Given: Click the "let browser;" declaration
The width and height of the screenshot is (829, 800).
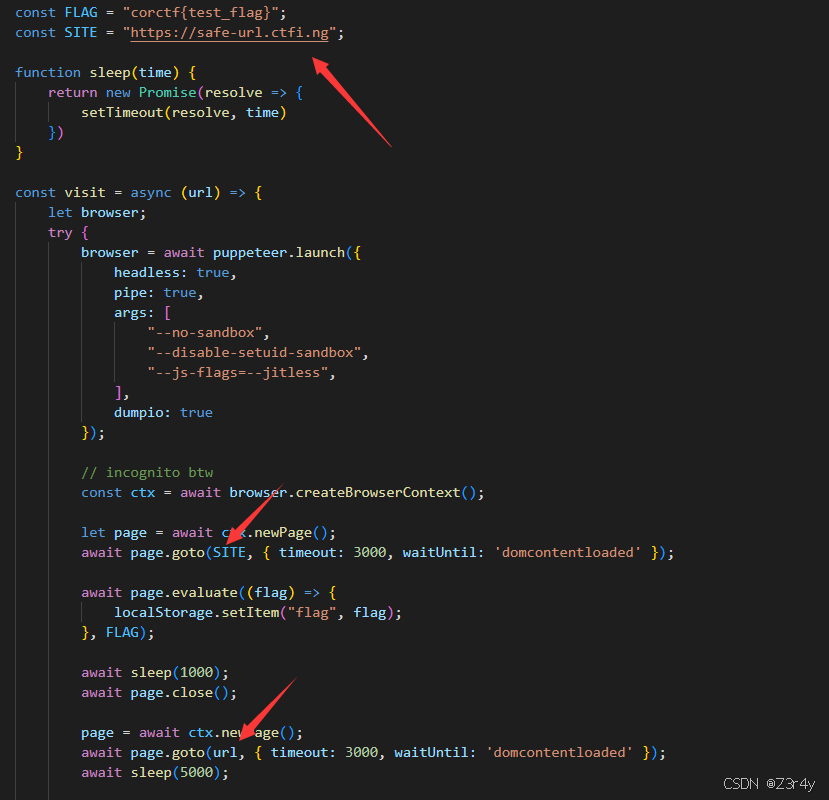Looking at the screenshot, I should pyautogui.click(x=97, y=213).
